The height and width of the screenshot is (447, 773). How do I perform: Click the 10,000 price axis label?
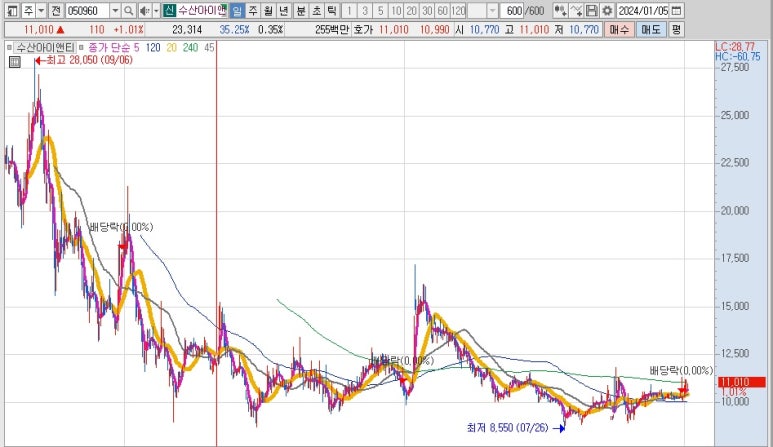735,402
